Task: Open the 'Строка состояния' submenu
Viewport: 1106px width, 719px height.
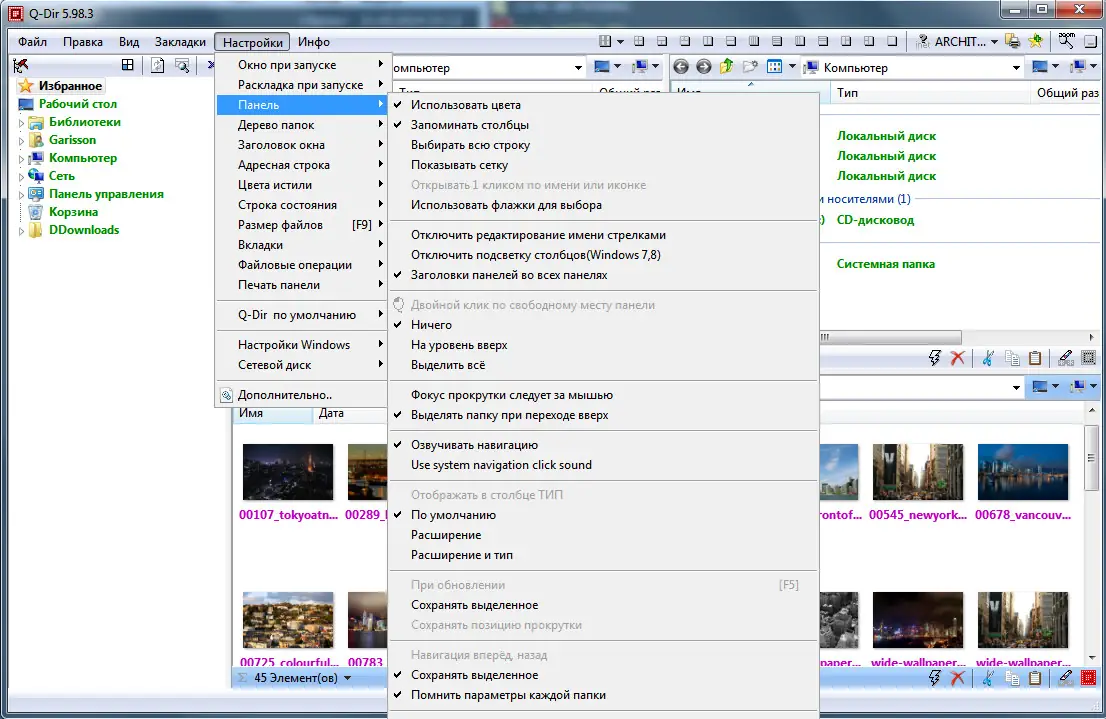Action: click(x=302, y=205)
